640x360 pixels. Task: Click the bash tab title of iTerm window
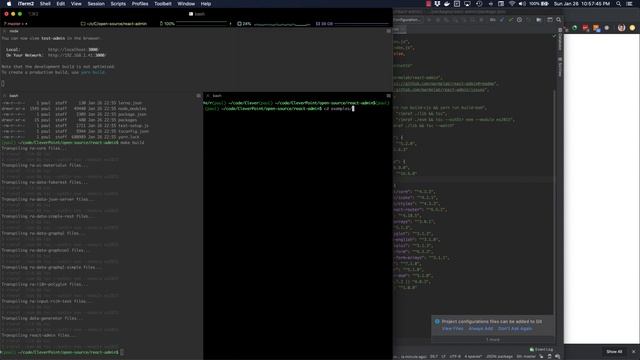(197, 14)
